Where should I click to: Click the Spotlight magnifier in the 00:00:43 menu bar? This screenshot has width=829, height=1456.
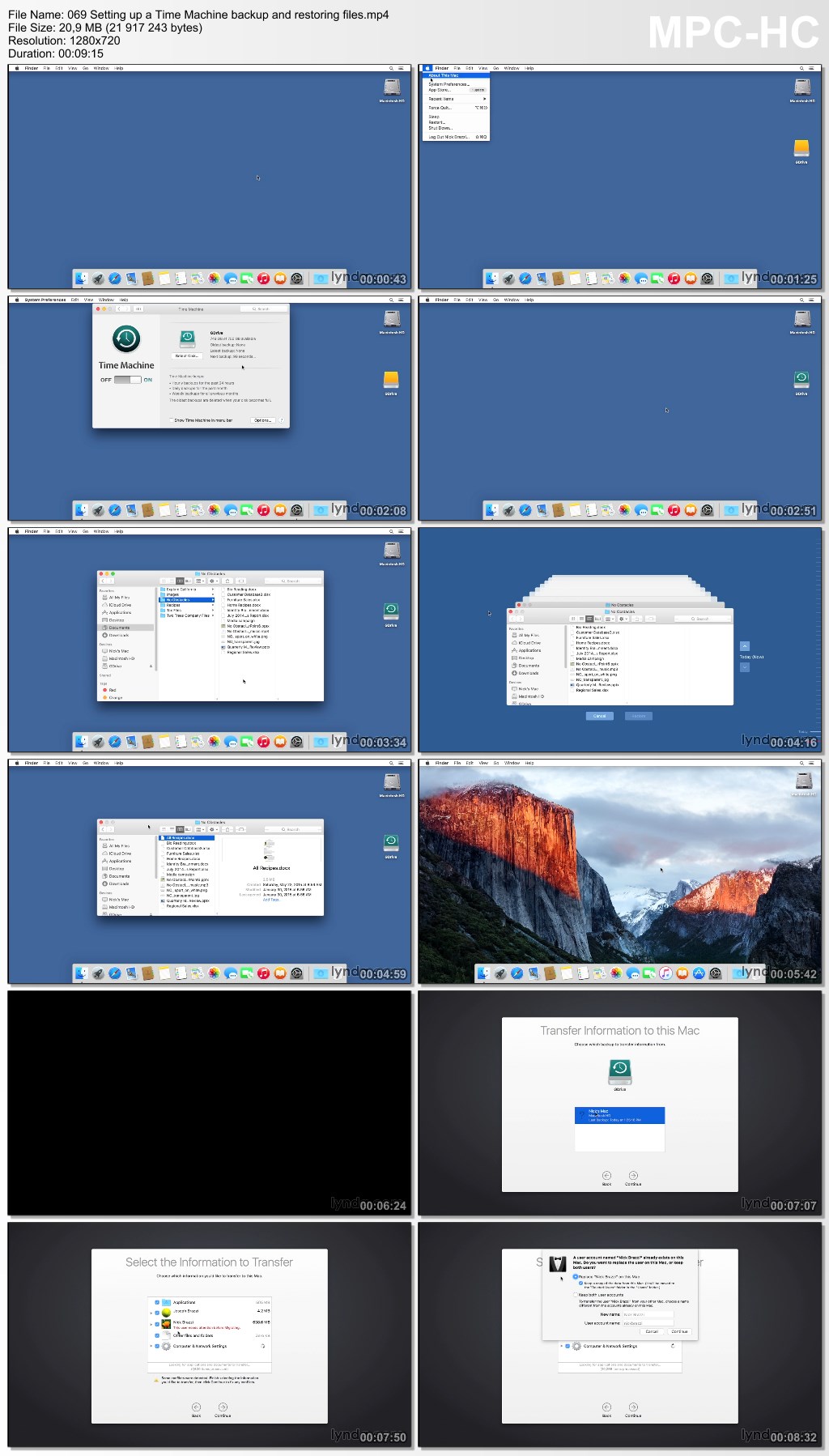click(x=392, y=68)
